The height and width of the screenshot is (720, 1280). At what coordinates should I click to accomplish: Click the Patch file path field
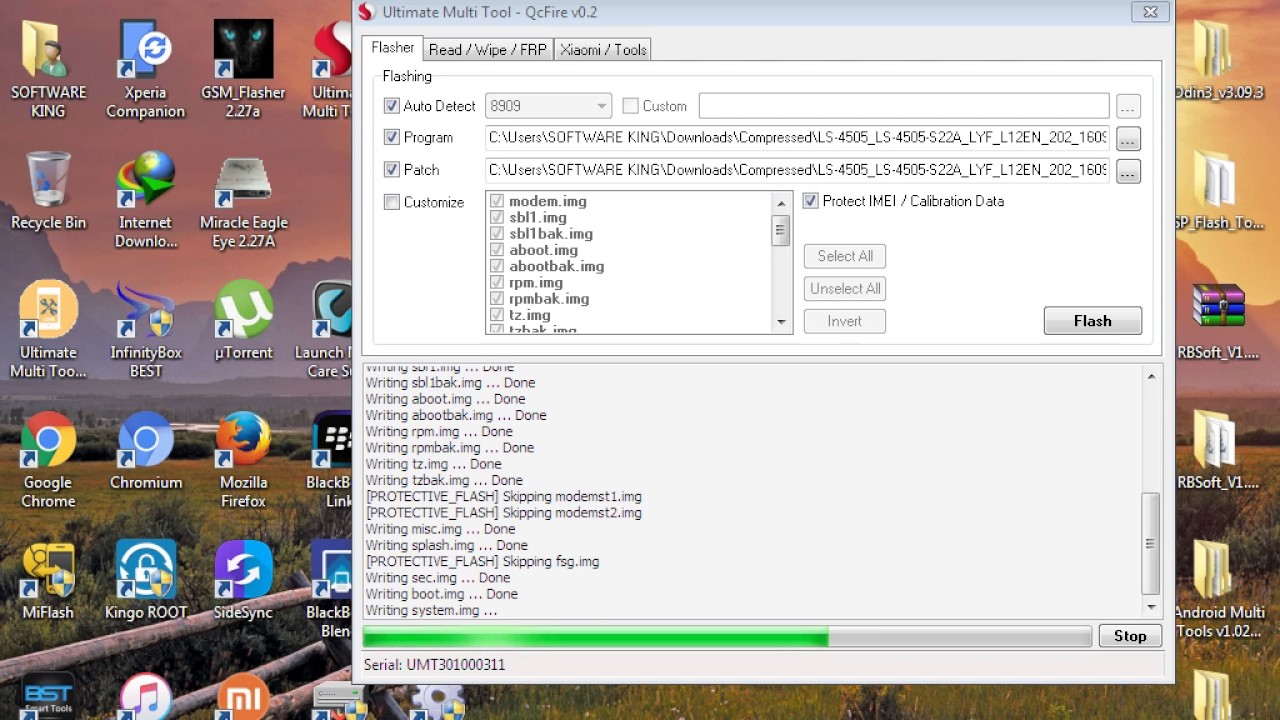[797, 170]
